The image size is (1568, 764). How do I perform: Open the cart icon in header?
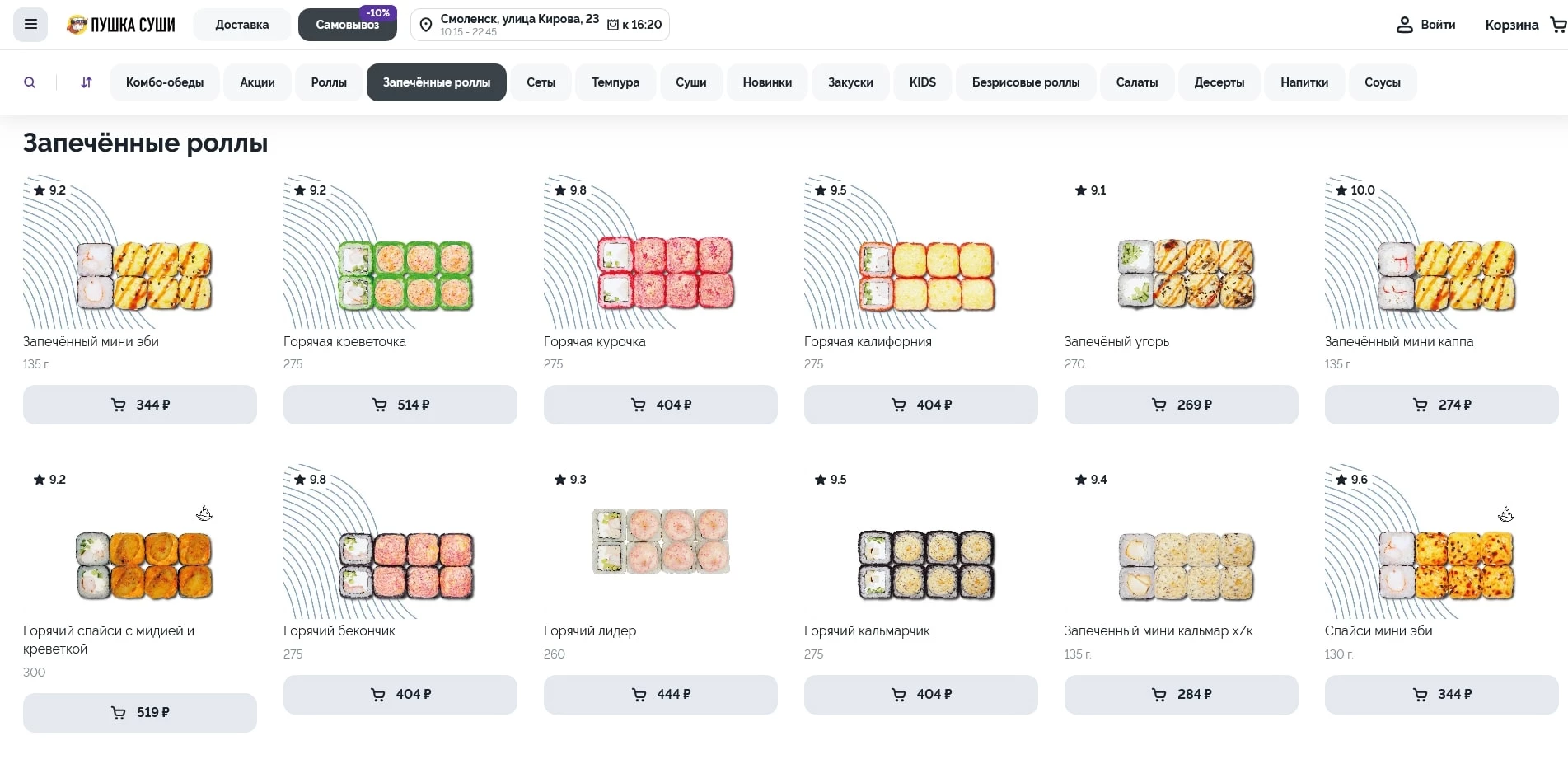click(1557, 25)
